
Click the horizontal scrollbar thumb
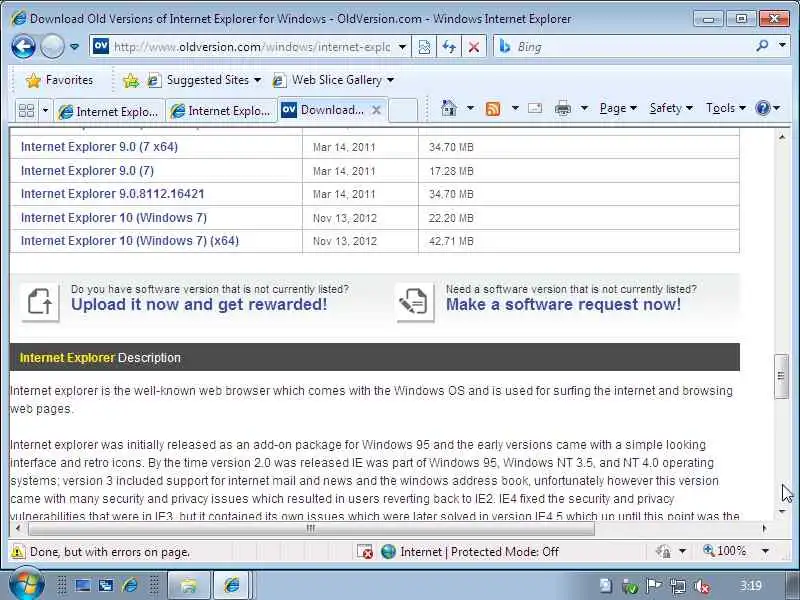(311, 529)
